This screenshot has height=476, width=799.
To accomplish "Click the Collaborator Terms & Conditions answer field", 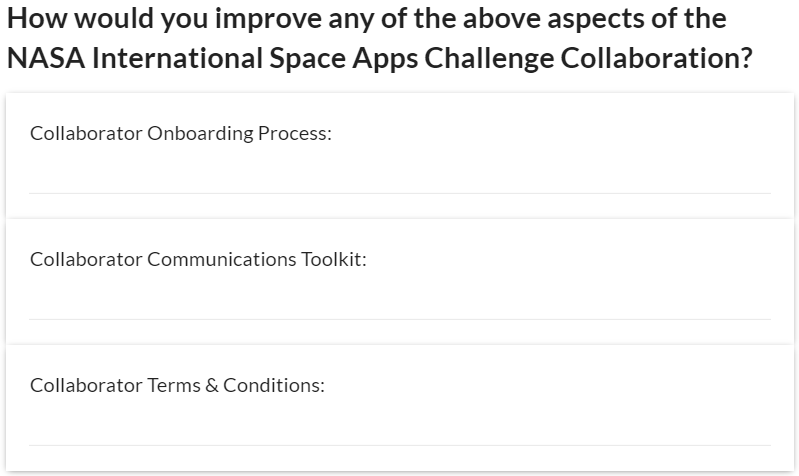I will click(400, 426).
